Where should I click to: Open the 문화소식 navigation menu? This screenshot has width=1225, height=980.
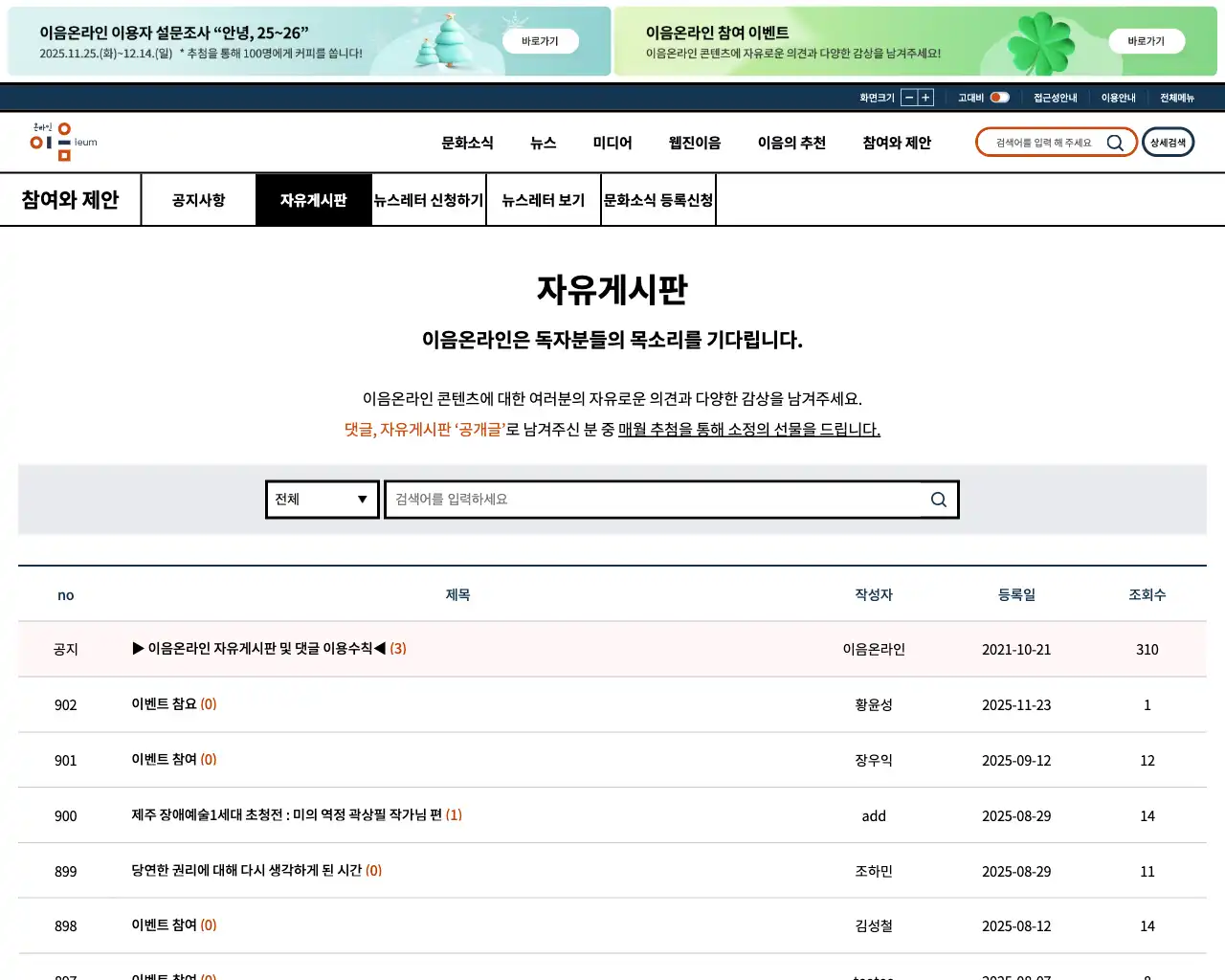coord(466,143)
